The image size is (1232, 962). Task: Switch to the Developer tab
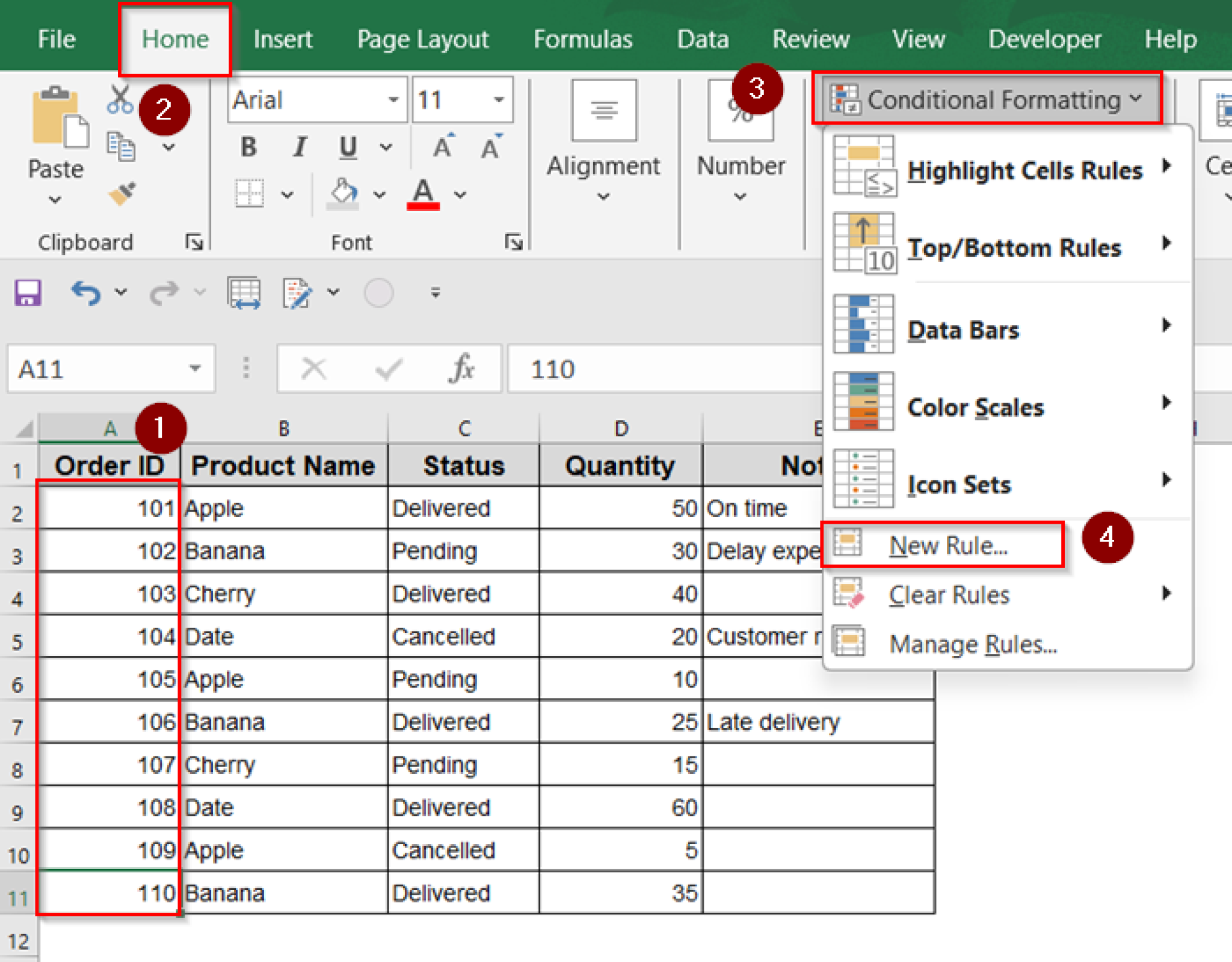pyautogui.click(x=1045, y=38)
